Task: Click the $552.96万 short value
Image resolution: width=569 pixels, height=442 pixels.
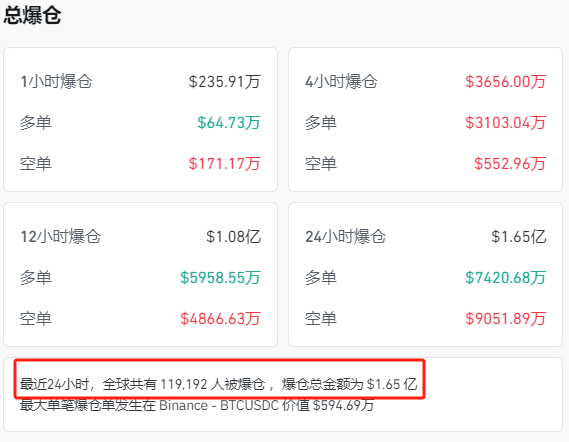Action: (x=510, y=164)
